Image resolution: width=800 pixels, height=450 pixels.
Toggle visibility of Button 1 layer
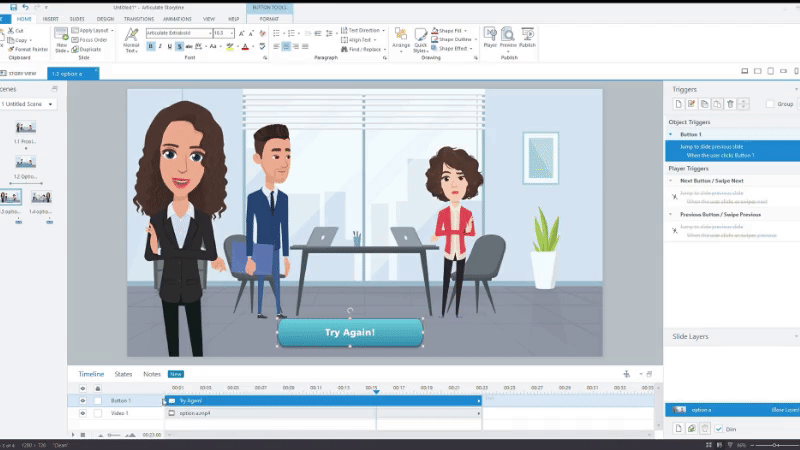83,400
